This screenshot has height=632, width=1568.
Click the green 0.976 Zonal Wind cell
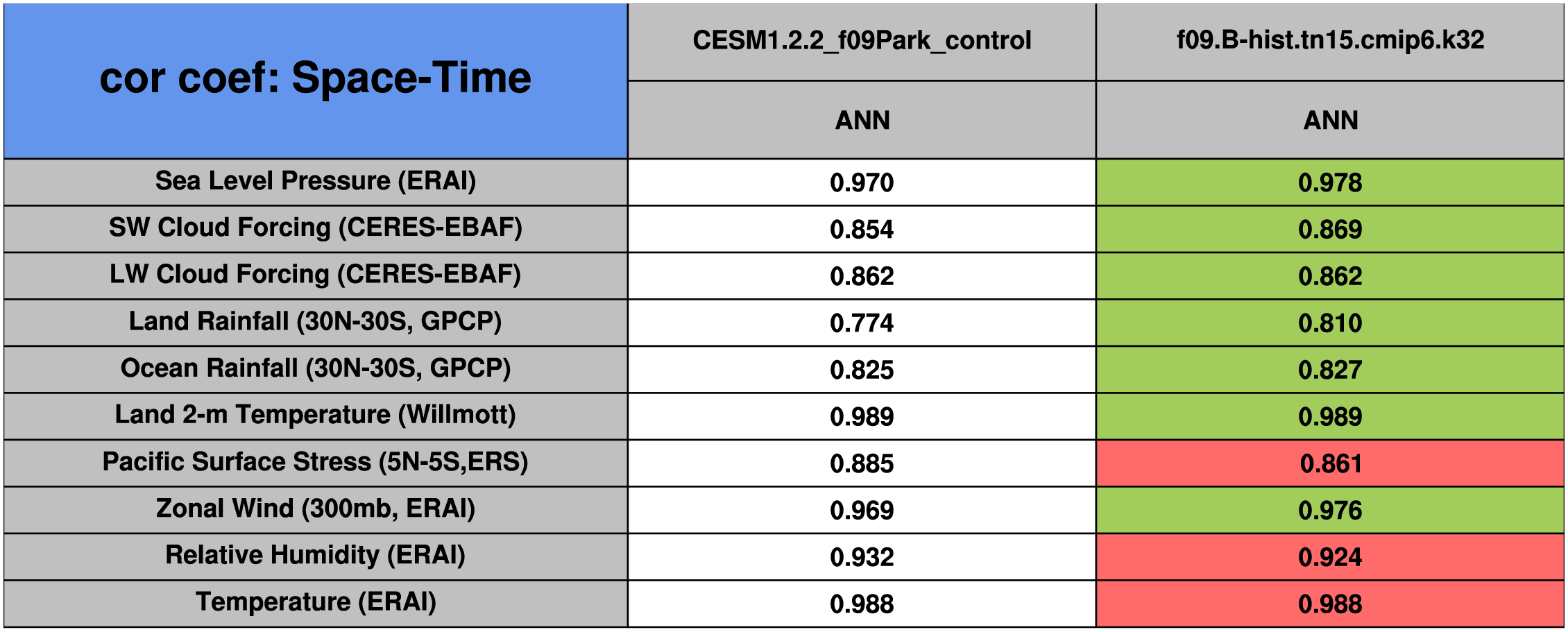click(x=1330, y=511)
